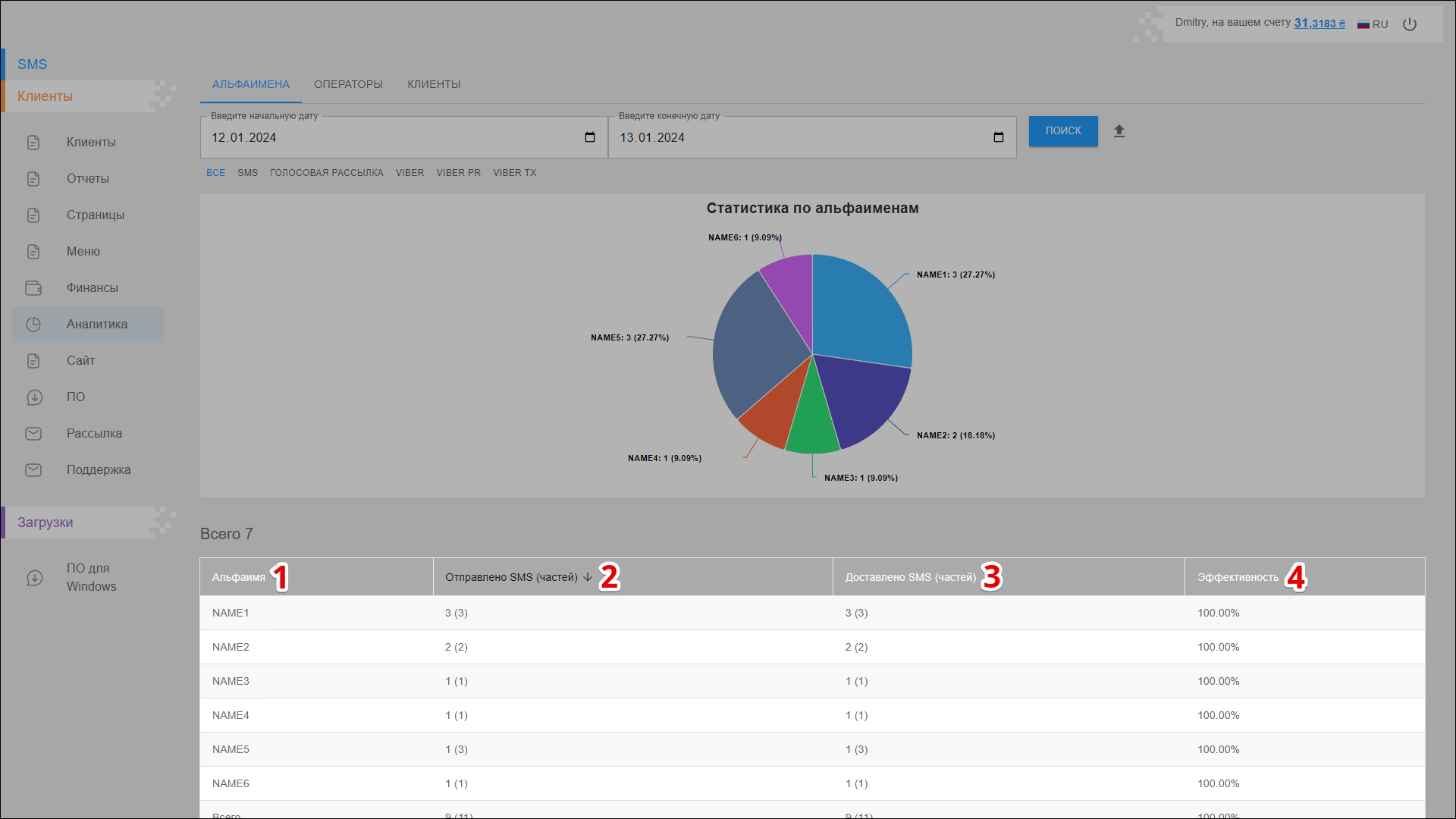
Task: Click the ПО download icon in sidebar
Action: 34,397
